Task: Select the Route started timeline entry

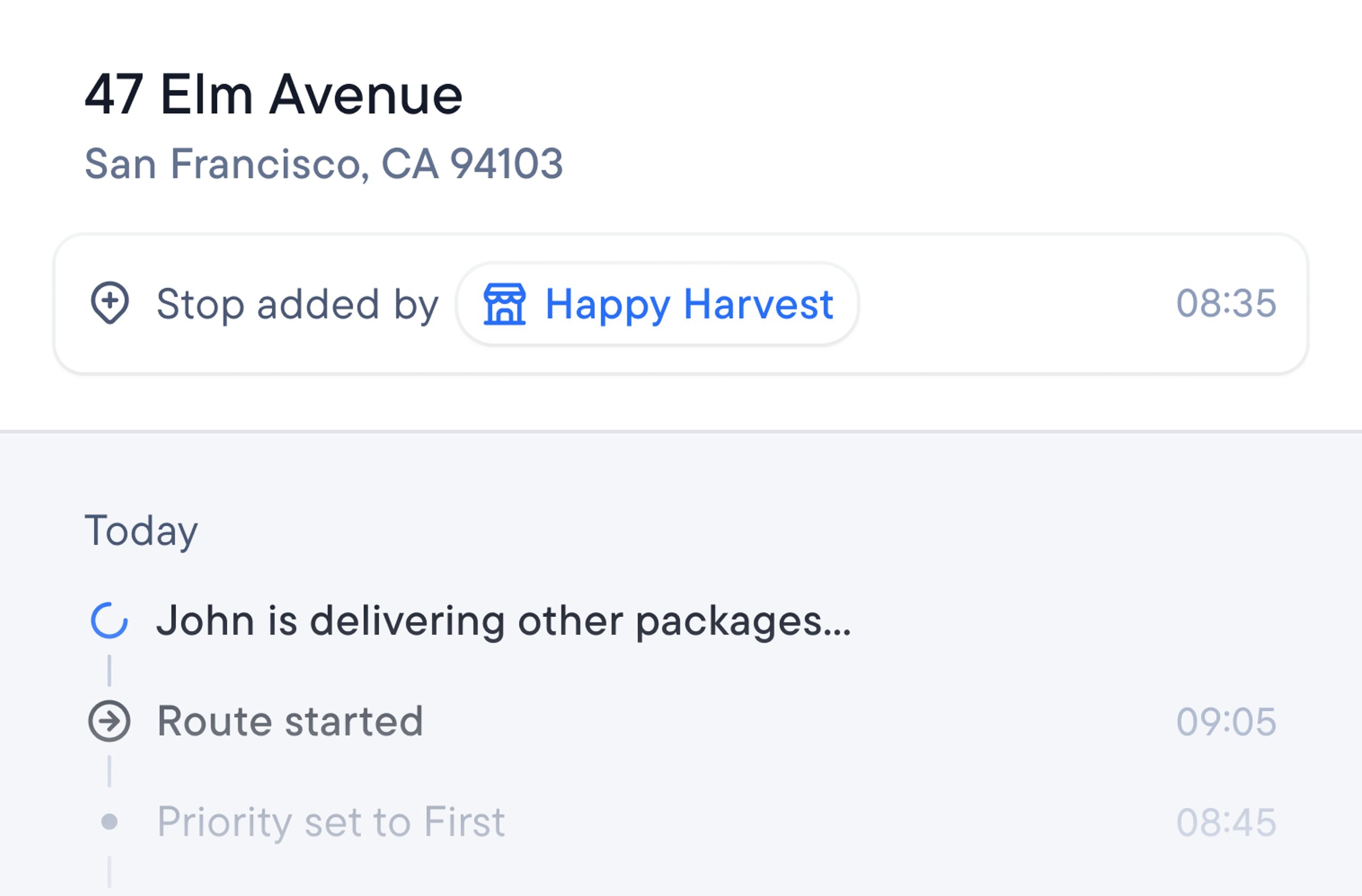Action: point(682,721)
